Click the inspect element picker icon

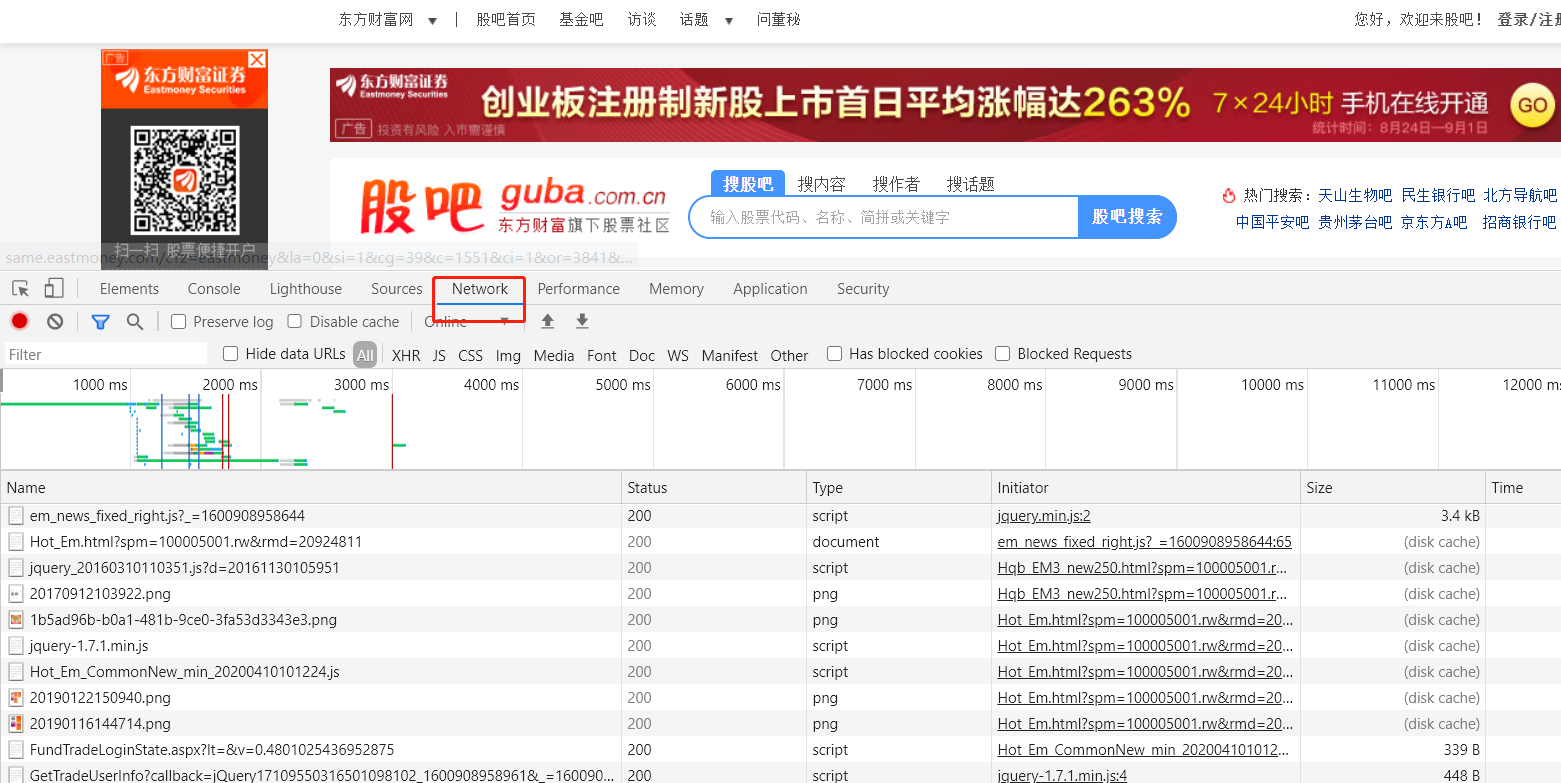click(x=20, y=289)
